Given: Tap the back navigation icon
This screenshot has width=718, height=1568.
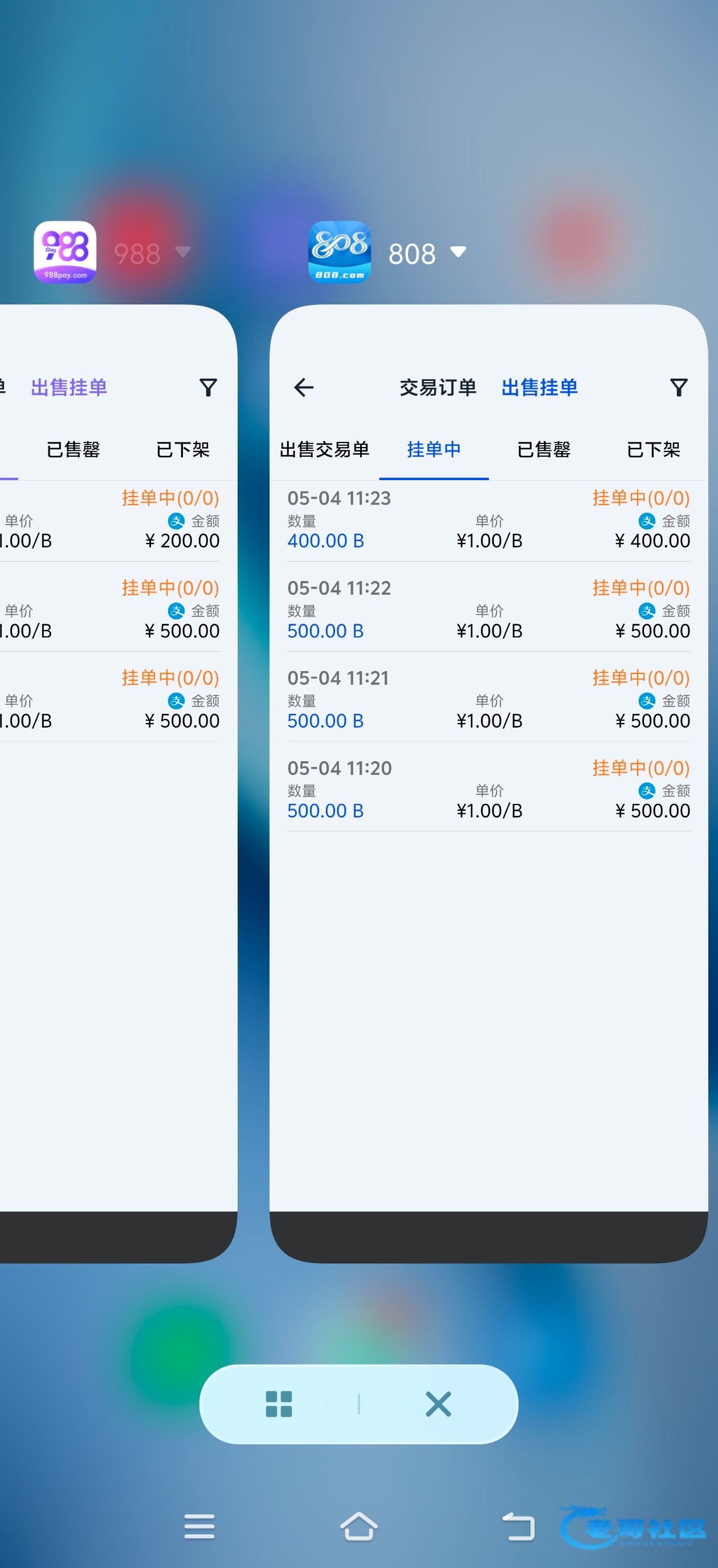Looking at the screenshot, I should pyautogui.click(x=519, y=1526).
